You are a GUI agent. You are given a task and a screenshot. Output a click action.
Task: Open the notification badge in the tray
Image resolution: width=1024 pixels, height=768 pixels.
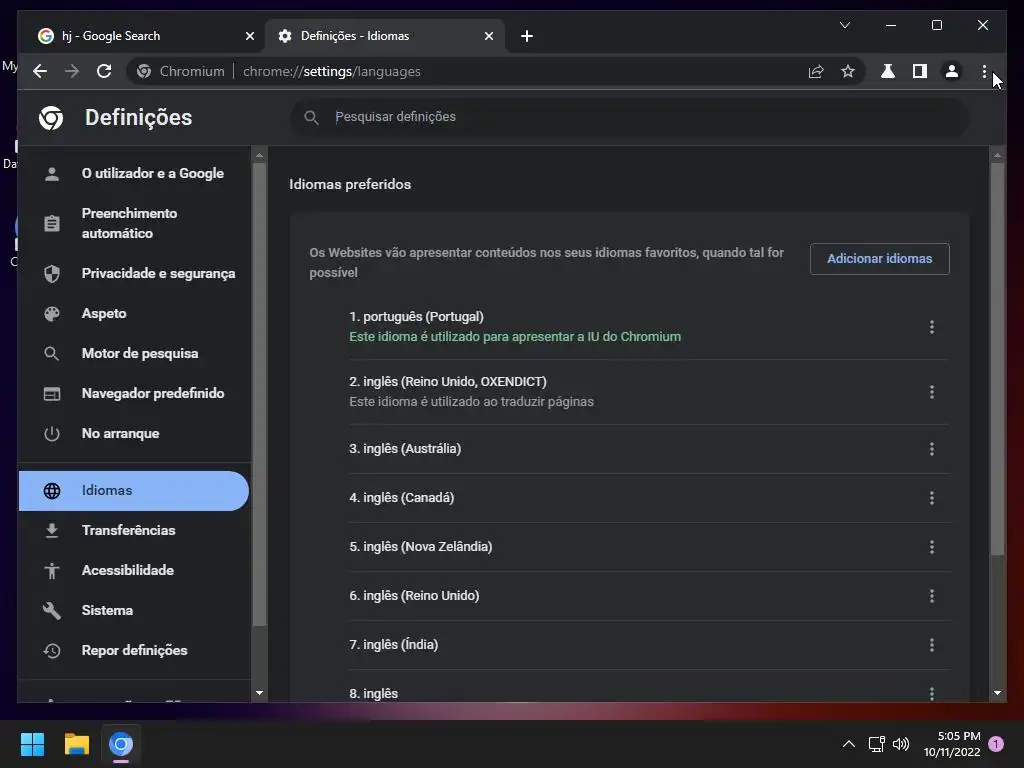point(996,744)
